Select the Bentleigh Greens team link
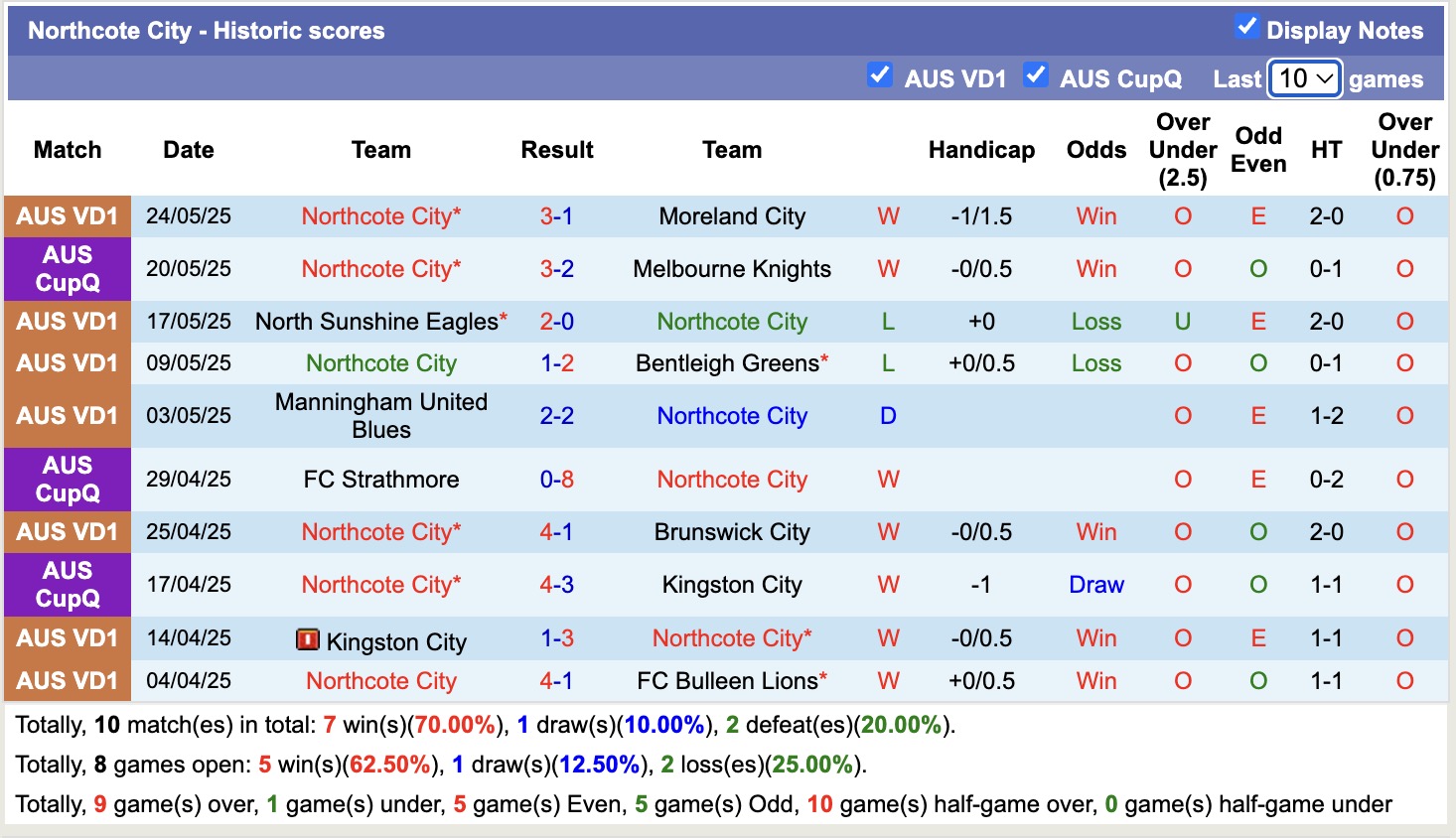The image size is (1456, 838). tap(727, 363)
